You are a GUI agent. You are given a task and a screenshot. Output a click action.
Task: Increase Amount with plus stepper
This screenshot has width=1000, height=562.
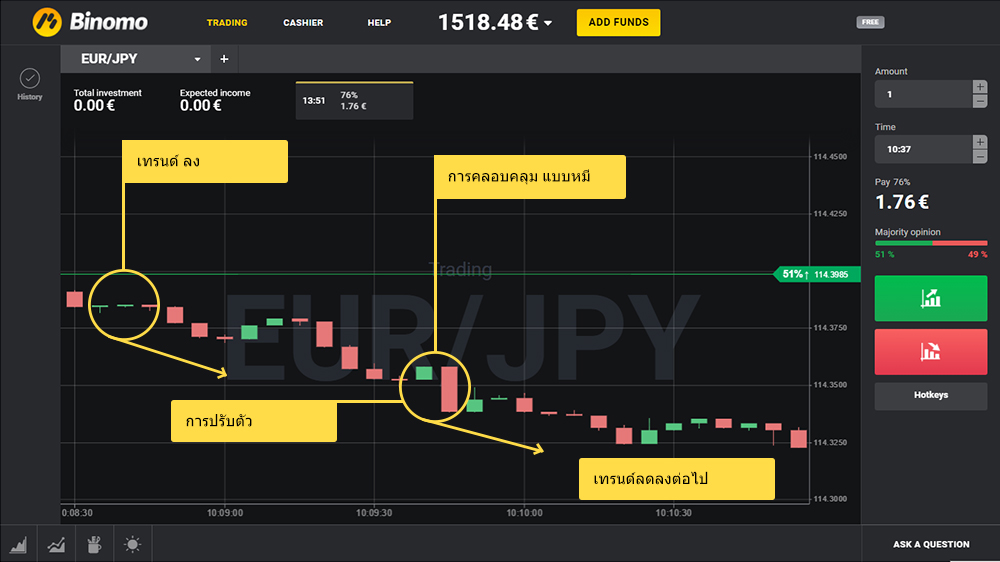click(979, 87)
